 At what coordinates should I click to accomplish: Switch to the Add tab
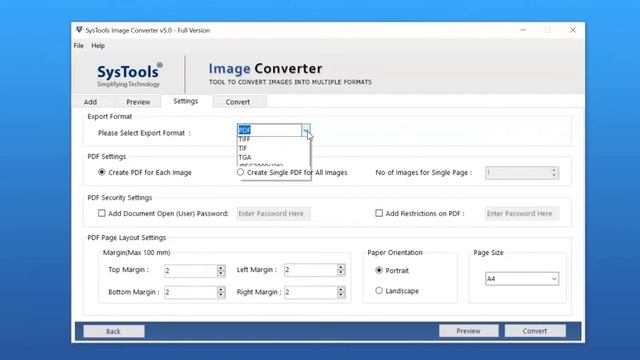coord(90,102)
